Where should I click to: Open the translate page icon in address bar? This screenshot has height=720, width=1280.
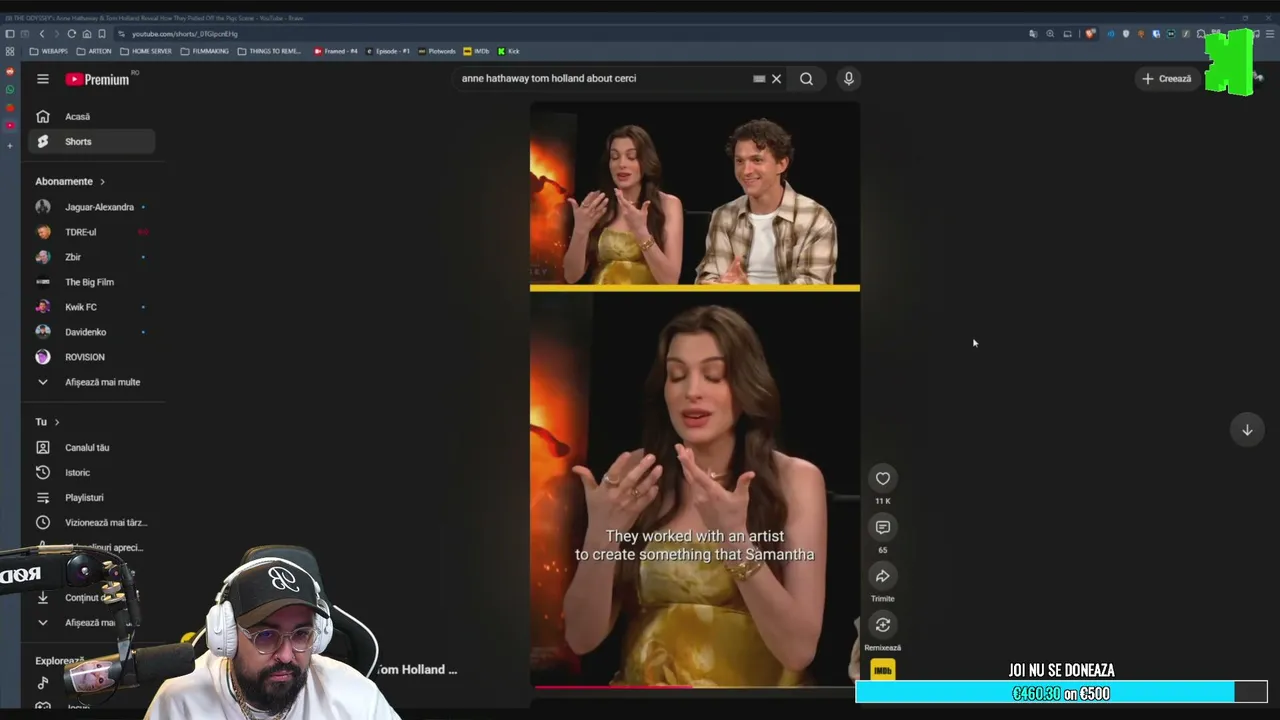pos(1033,34)
